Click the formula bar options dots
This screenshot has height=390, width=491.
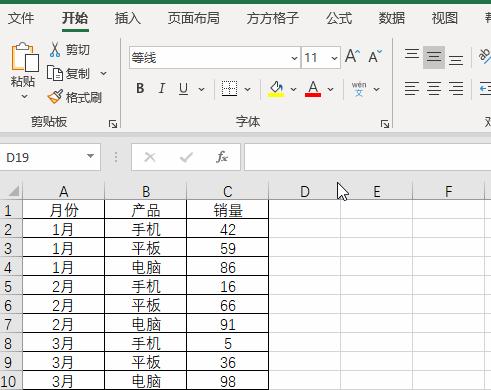(116, 157)
